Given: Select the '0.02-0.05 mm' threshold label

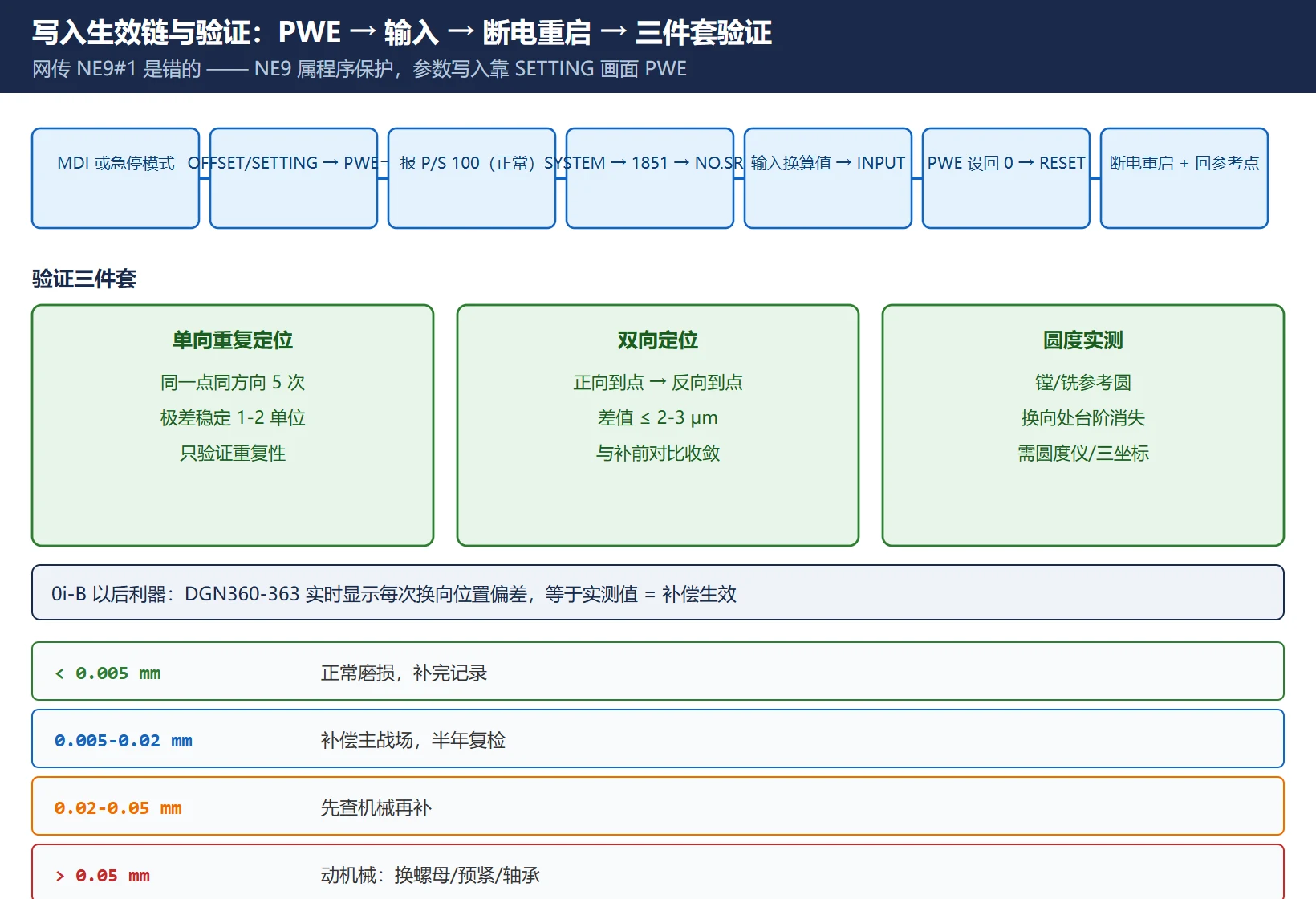Looking at the screenshot, I should (x=118, y=807).
